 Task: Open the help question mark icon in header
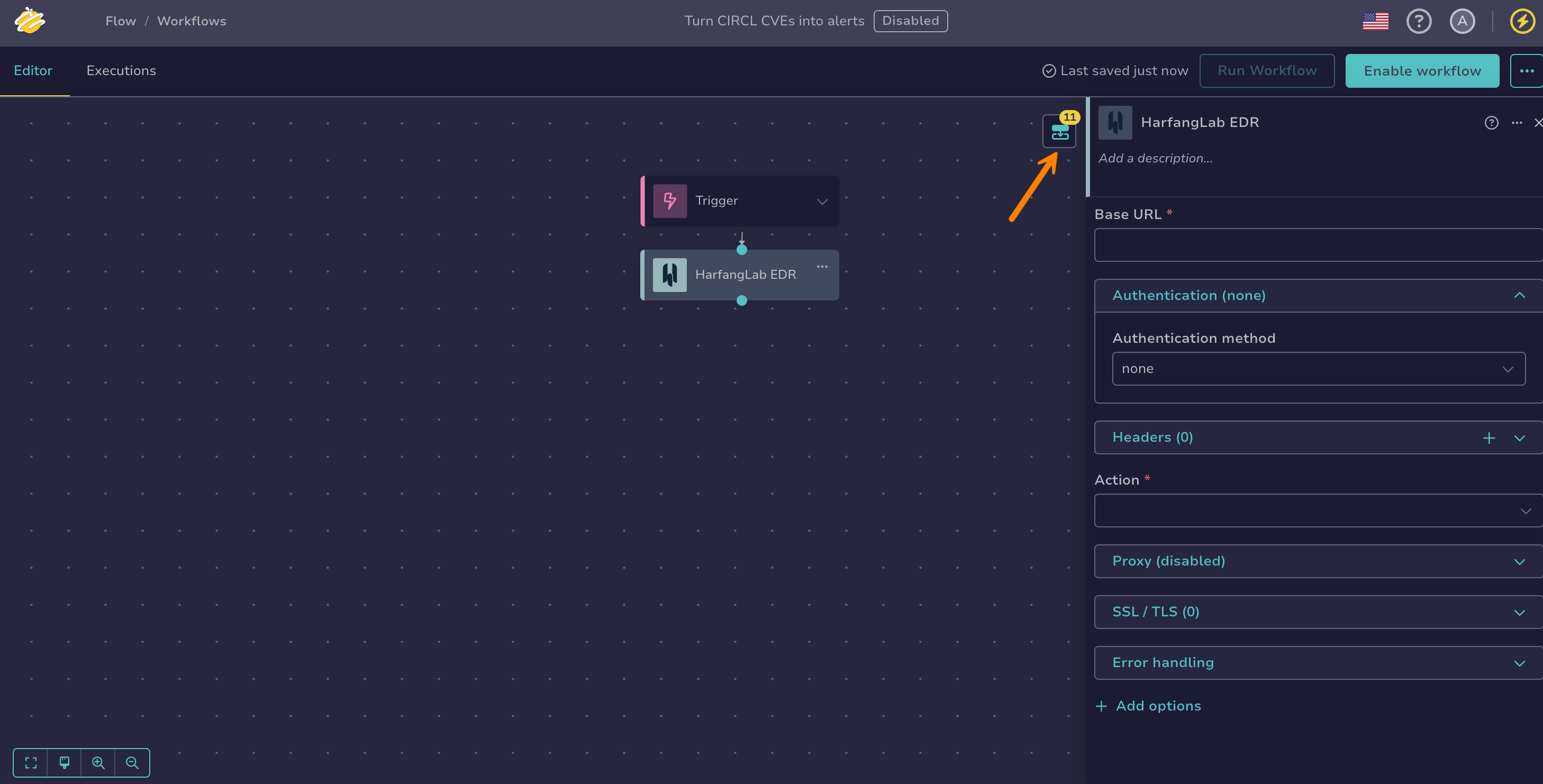pyautogui.click(x=1419, y=21)
